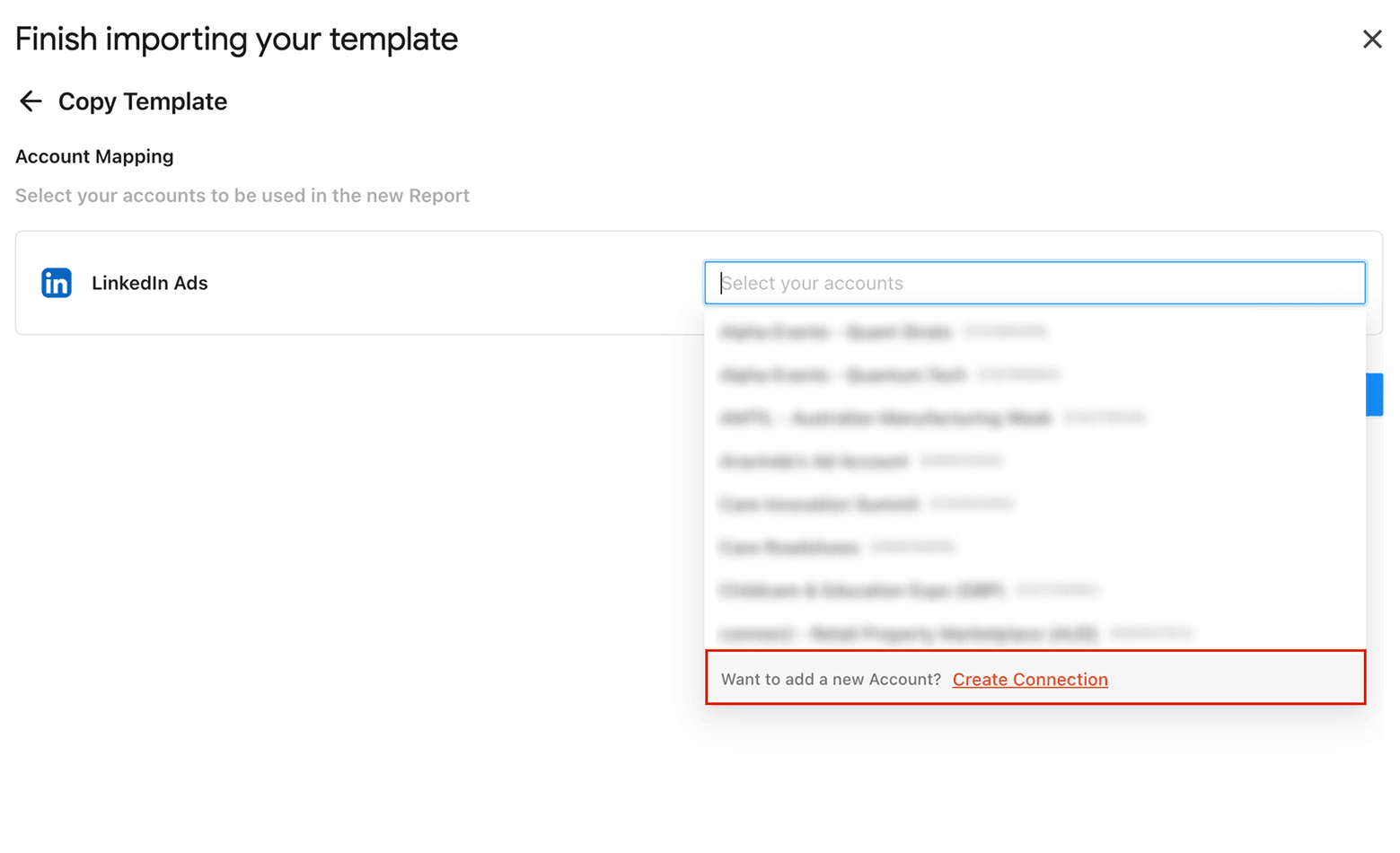Click the back arrow next to Copy Template

pyautogui.click(x=30, y=101)
